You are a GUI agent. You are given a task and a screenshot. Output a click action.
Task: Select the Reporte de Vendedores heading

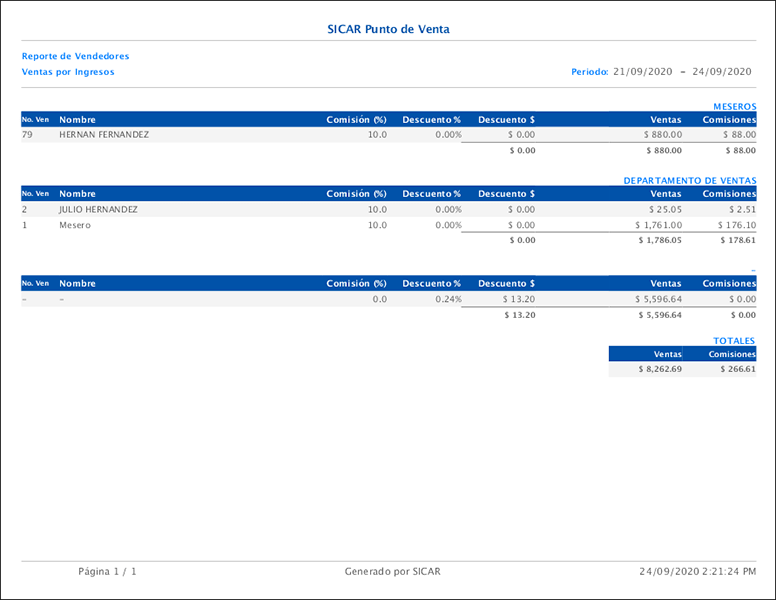click(75, 56)
